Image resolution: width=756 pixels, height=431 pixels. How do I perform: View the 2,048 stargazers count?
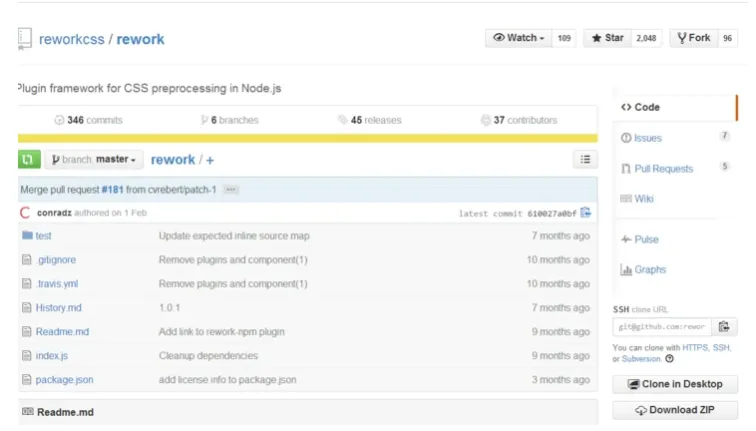tap(646, 38)
